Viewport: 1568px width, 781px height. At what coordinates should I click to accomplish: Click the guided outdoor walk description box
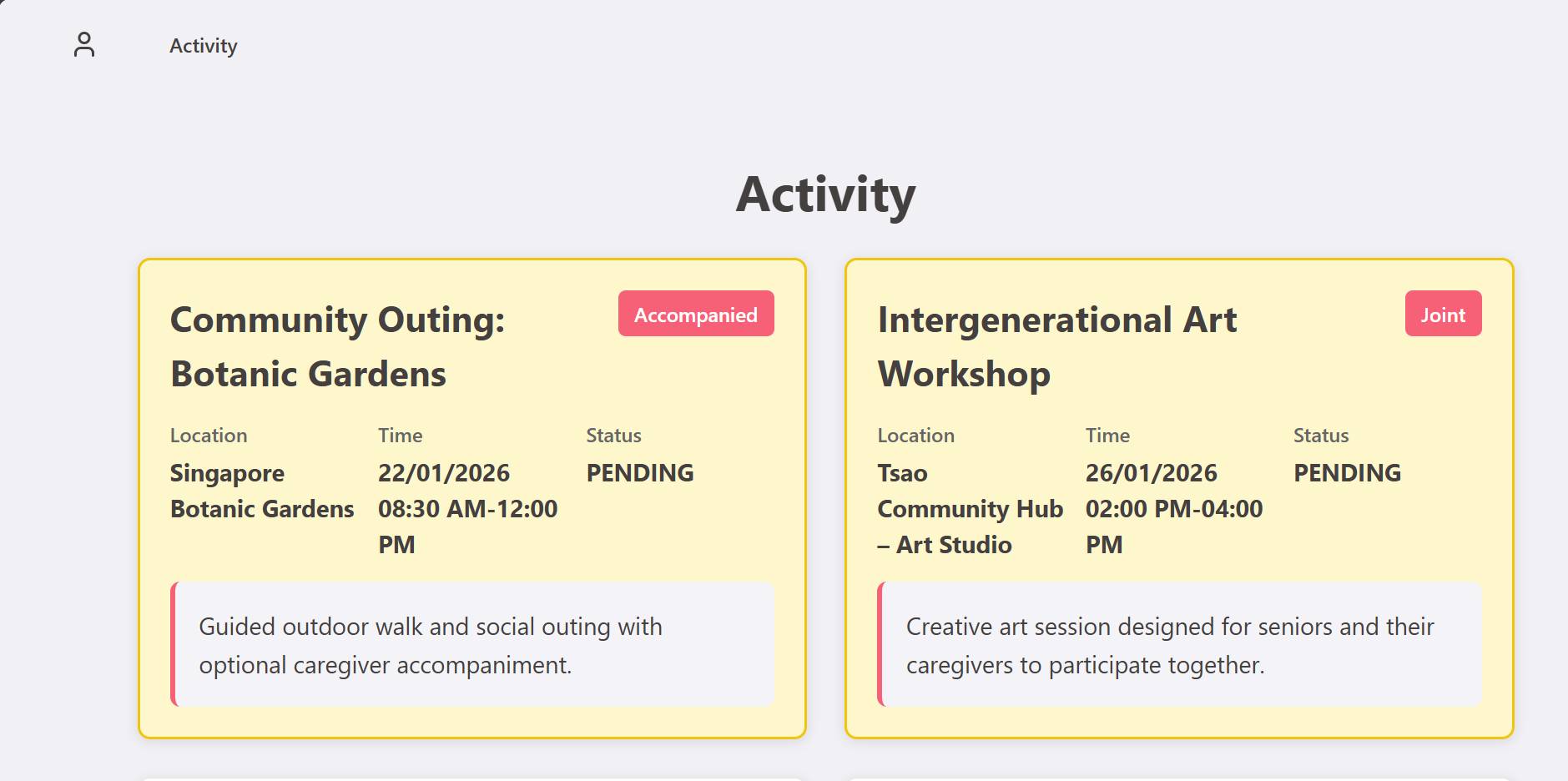click(x=472, y=645)
